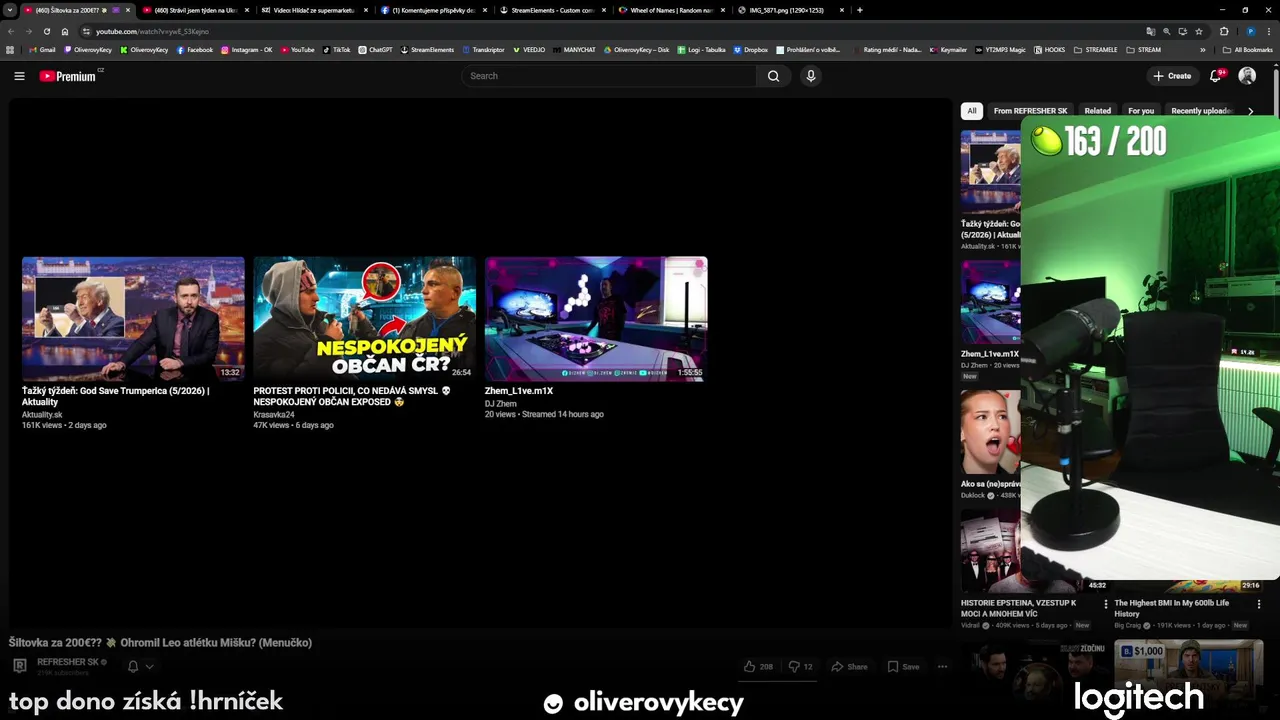The image size is (1280, 720).
Task: Open the ChatGPT bookmark
Action: point(376,49)
